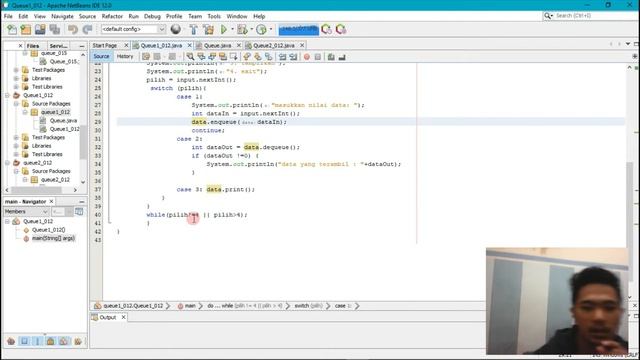Toggle the Source view button

click(x=101, y=56)
